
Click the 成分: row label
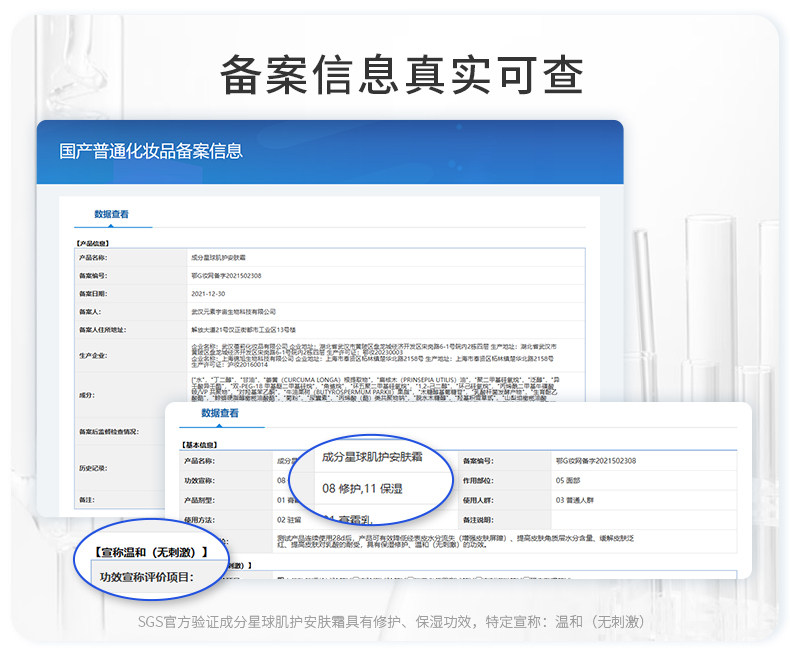(x=87, y=395)
